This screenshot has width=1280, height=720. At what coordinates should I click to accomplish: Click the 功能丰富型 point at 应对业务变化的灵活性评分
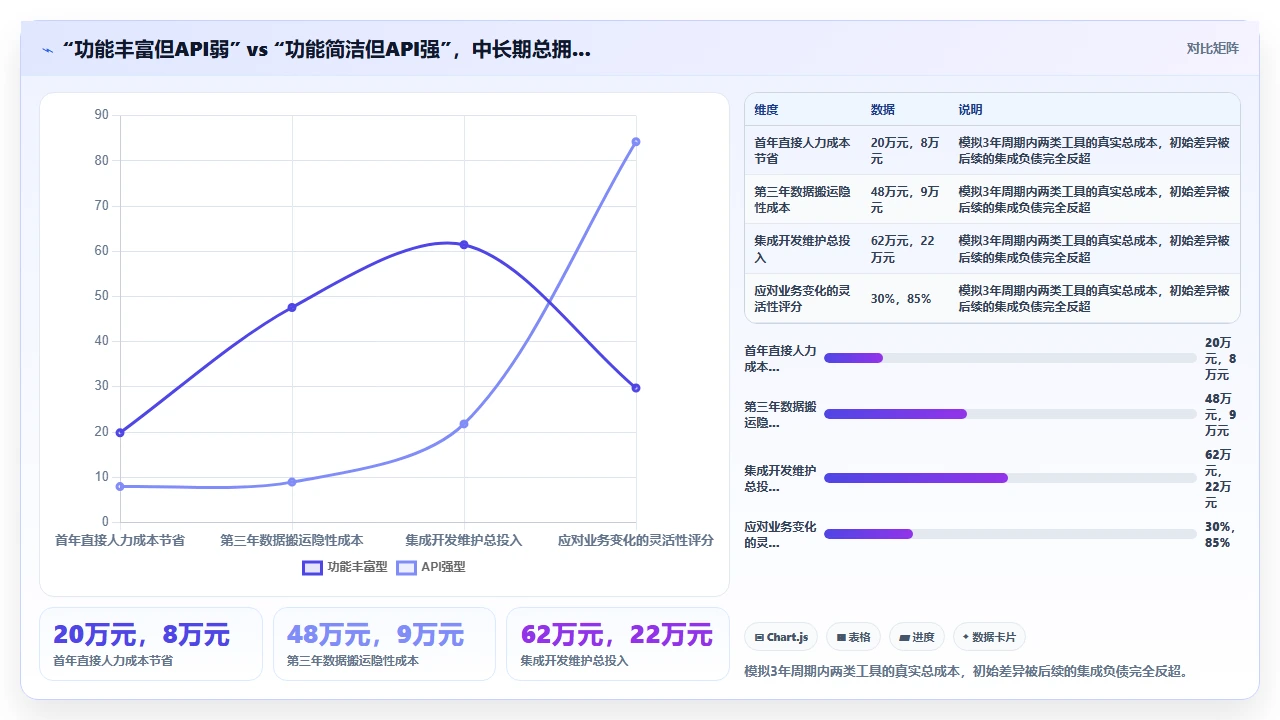(636, 388)
